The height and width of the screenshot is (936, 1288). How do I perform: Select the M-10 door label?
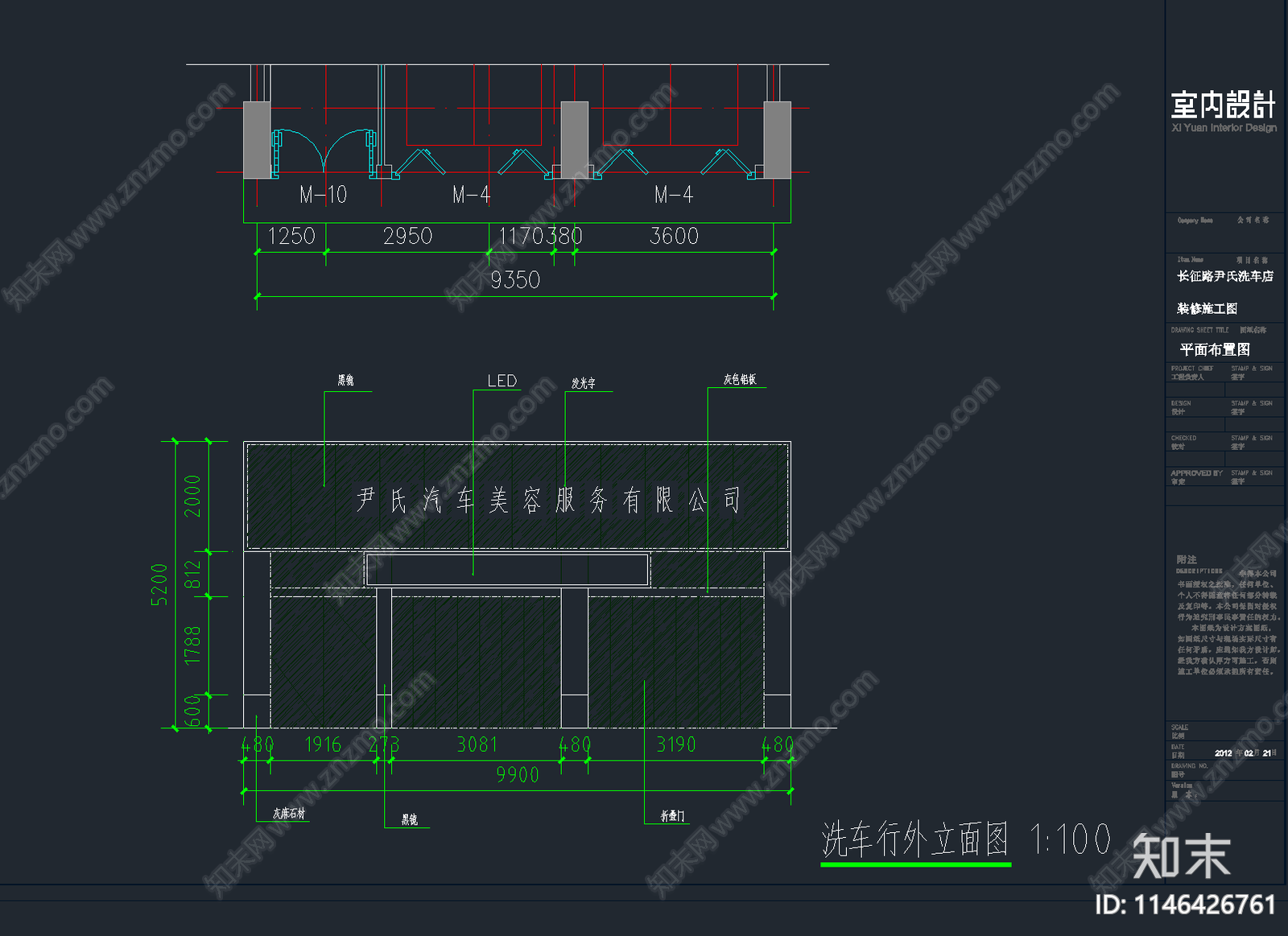[323, 195]
